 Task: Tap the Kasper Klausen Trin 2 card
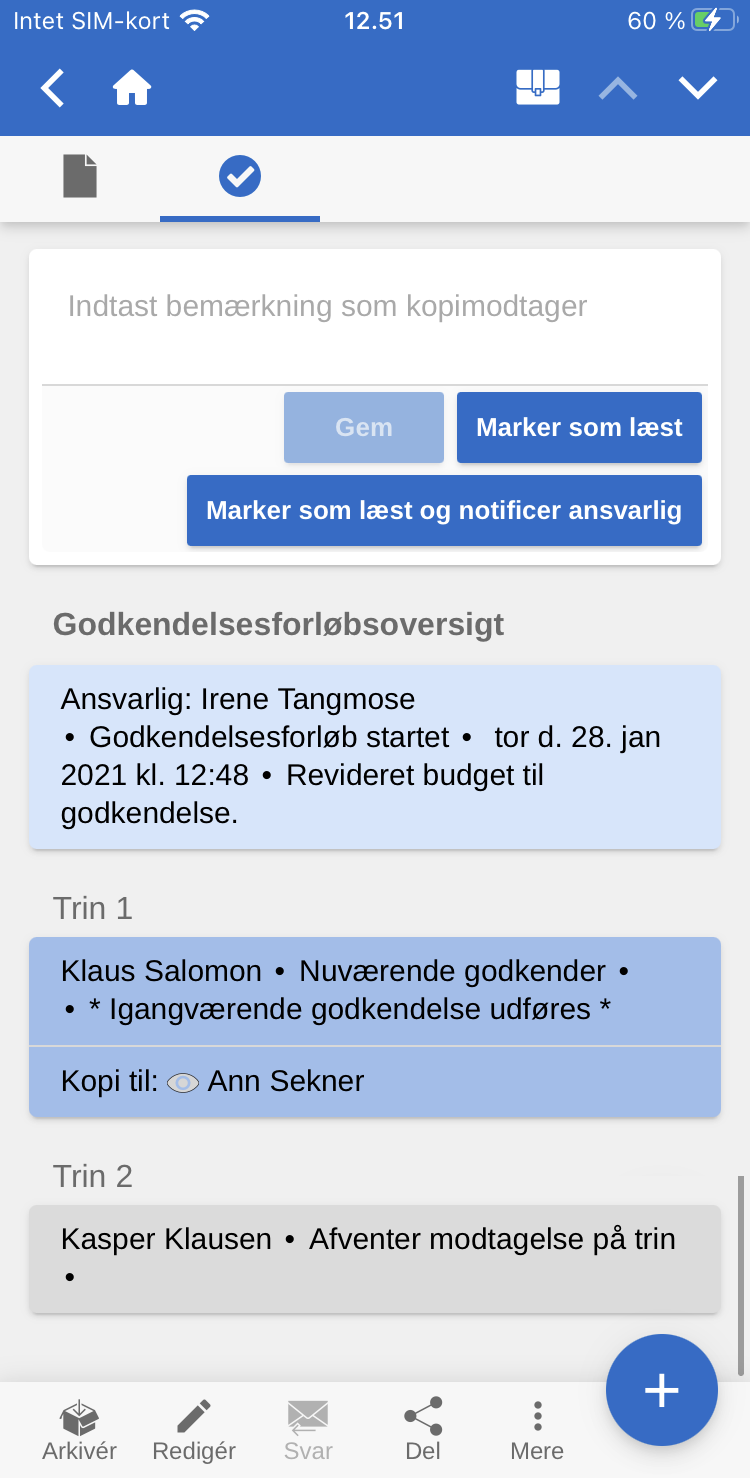coord(375,1258)
